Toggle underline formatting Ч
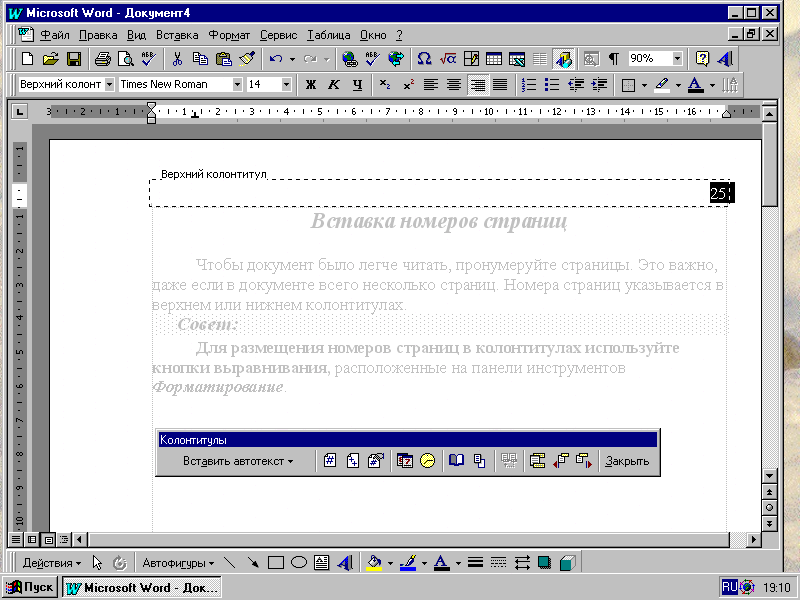The height and width of the screenshot is (600, 800). click(357, 85)
